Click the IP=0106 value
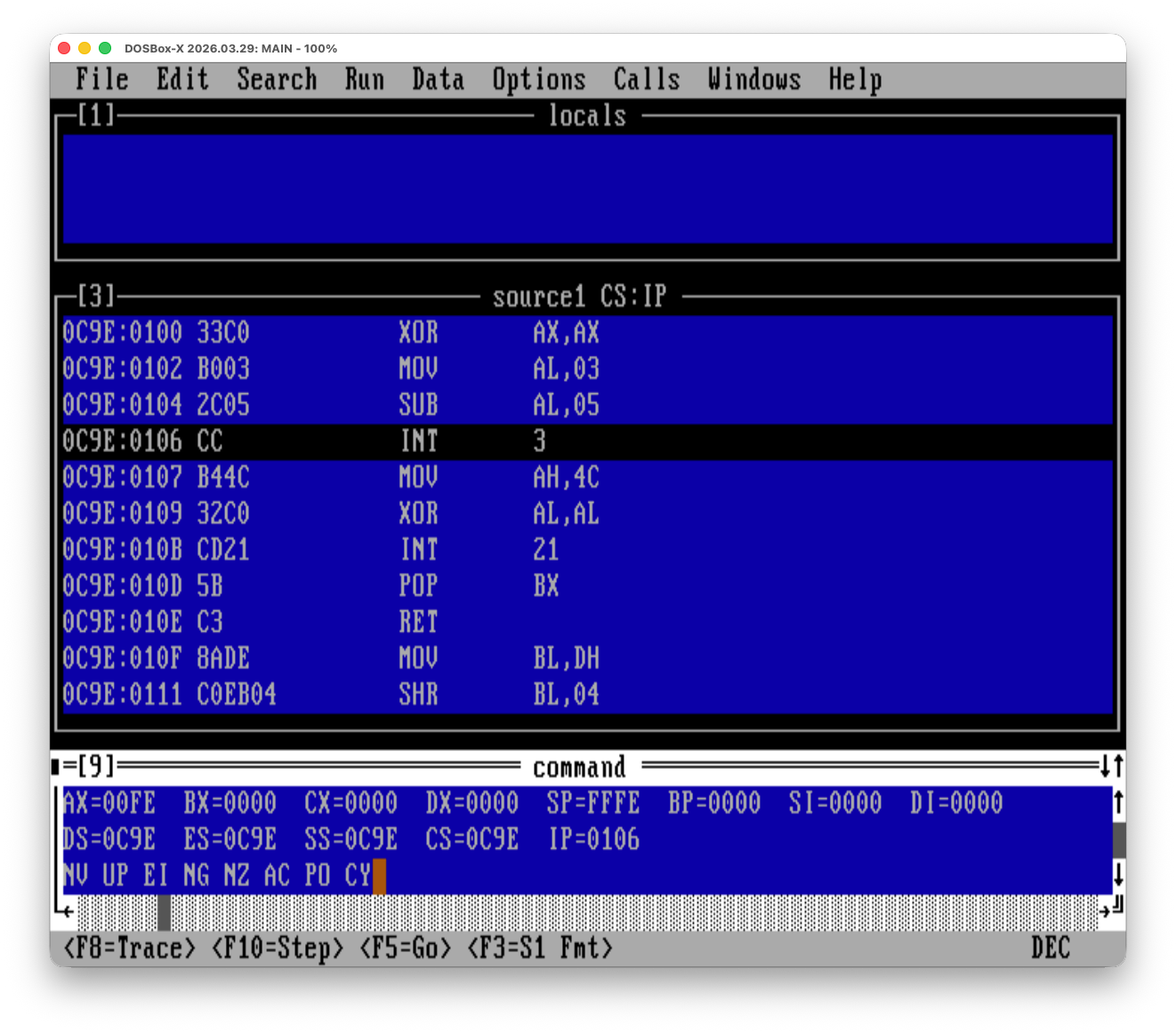This screenshot has width=1176, height=1033. click(x=593, y=839)
